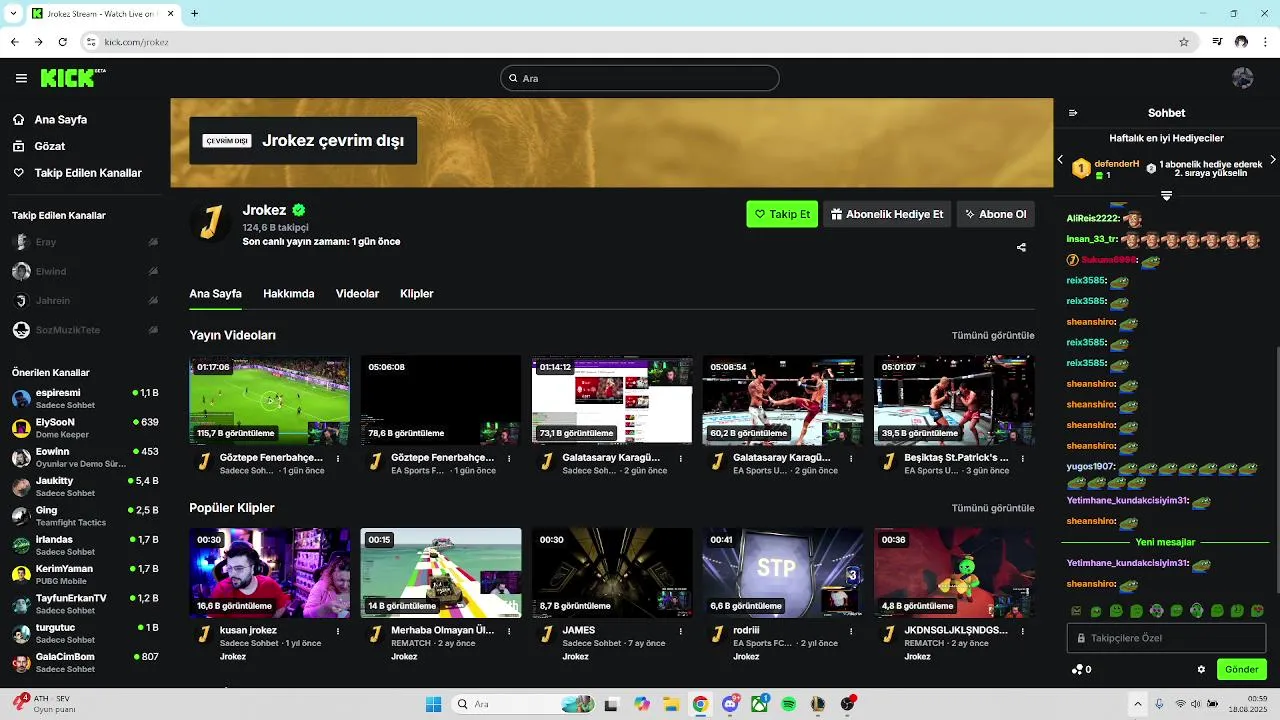1280x720 pixels.
Task: Open chat settings gear icon
Action: tap(1201, 669)
